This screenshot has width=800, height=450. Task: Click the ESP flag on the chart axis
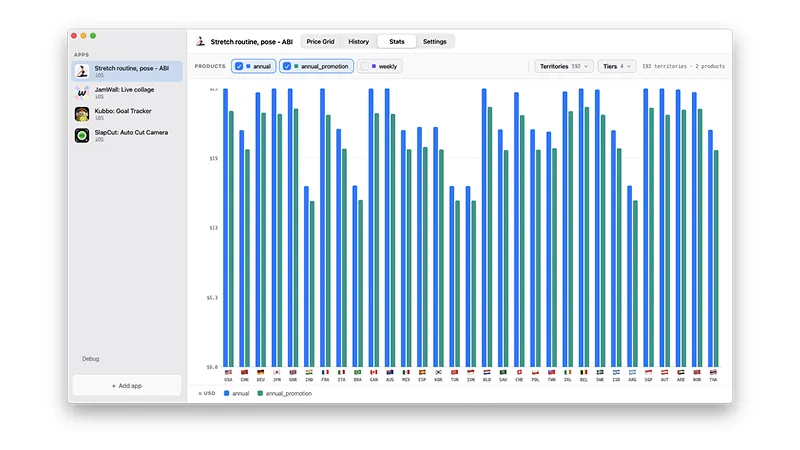422,372
